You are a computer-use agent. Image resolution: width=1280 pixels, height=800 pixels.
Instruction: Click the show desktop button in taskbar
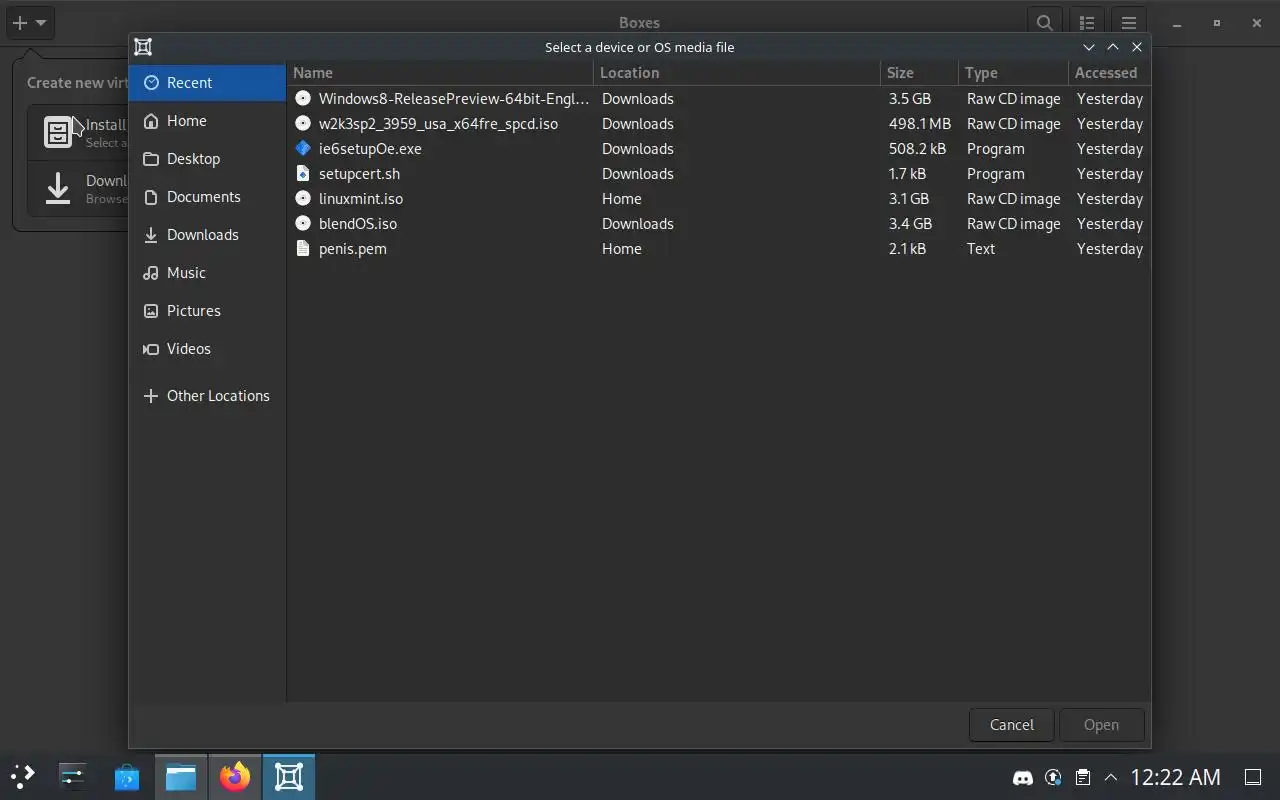click(x=1252, y=777)
